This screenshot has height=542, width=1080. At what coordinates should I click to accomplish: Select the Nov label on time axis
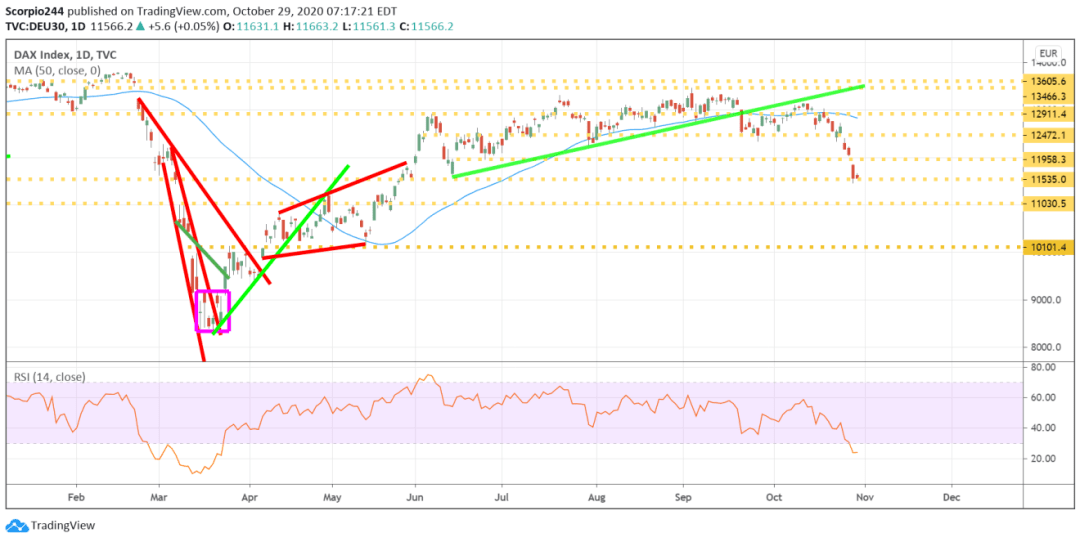(x=865, y=495)
